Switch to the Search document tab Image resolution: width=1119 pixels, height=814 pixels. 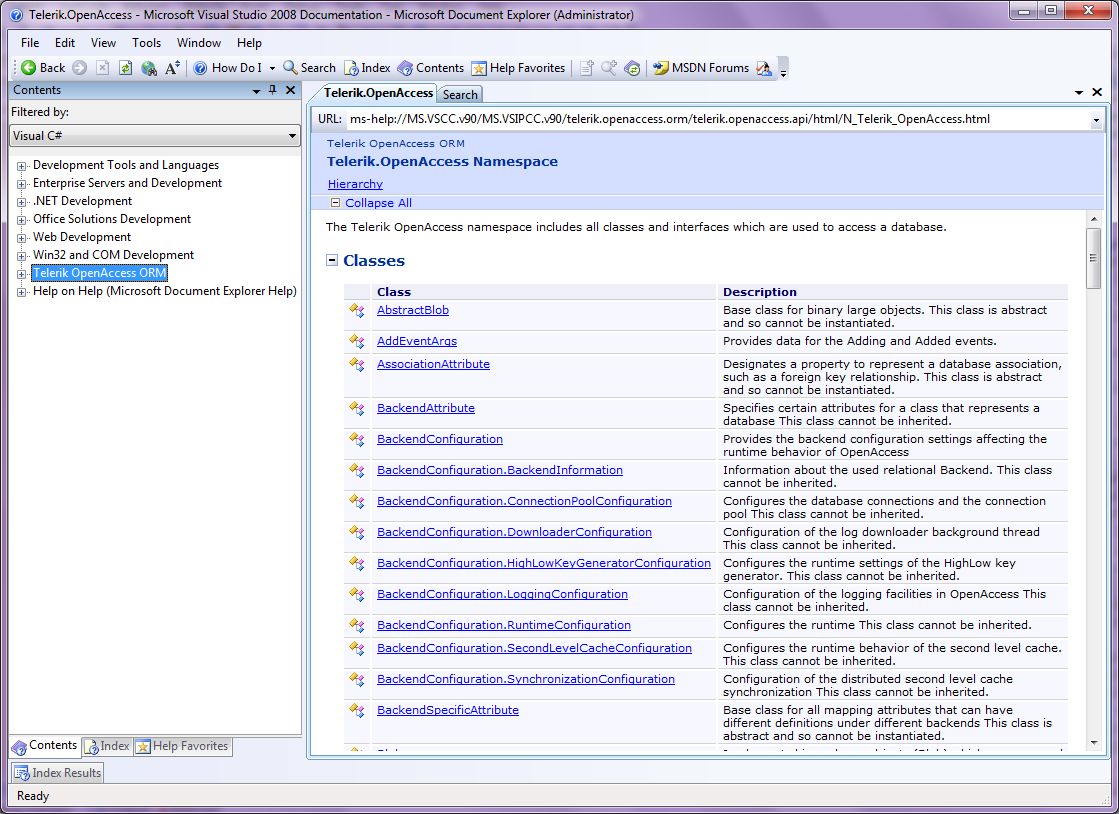[460, 95]
